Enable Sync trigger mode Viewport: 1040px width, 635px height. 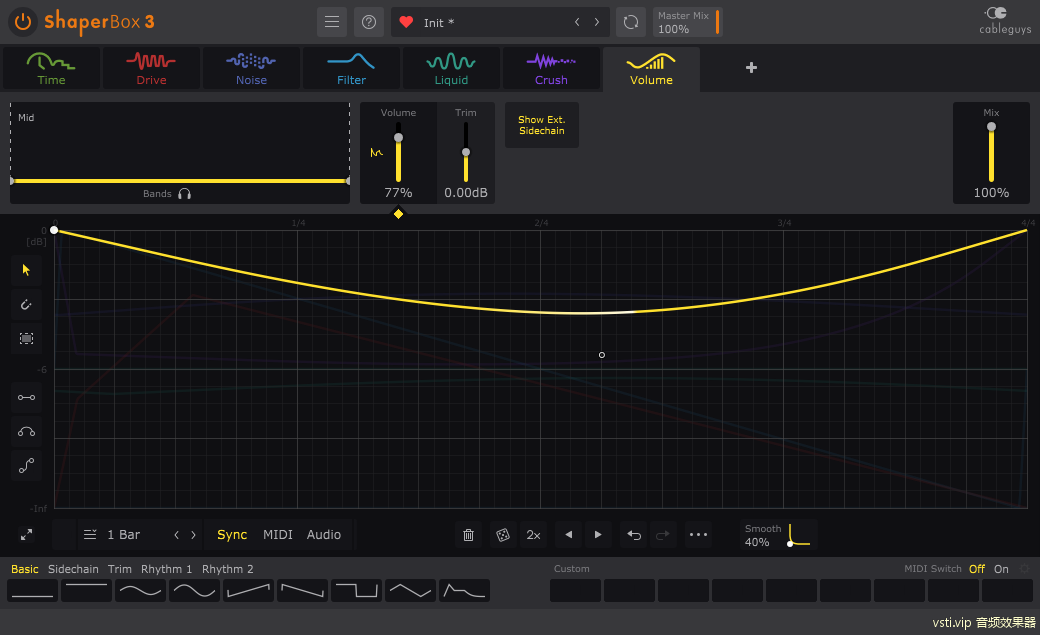[232, 535]
